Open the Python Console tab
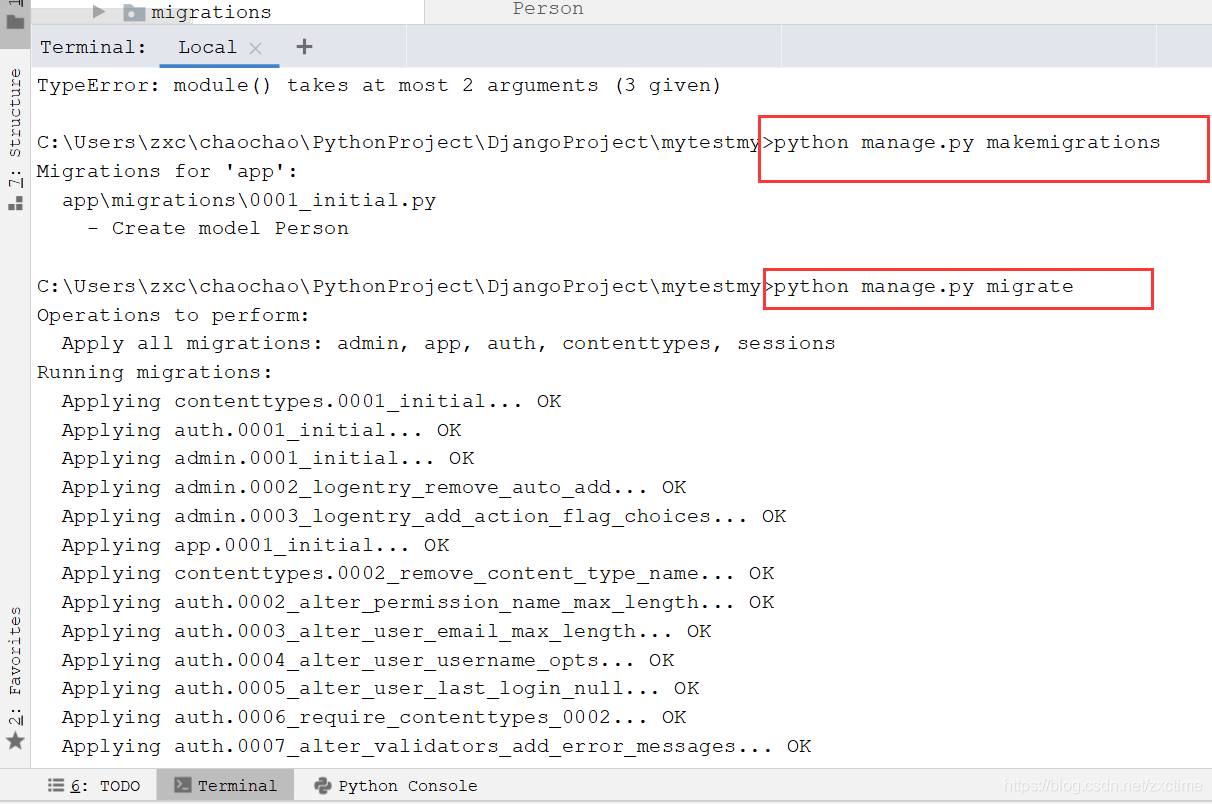The height and width of the screenshot is (804, 1212). [x=395, y=786]
